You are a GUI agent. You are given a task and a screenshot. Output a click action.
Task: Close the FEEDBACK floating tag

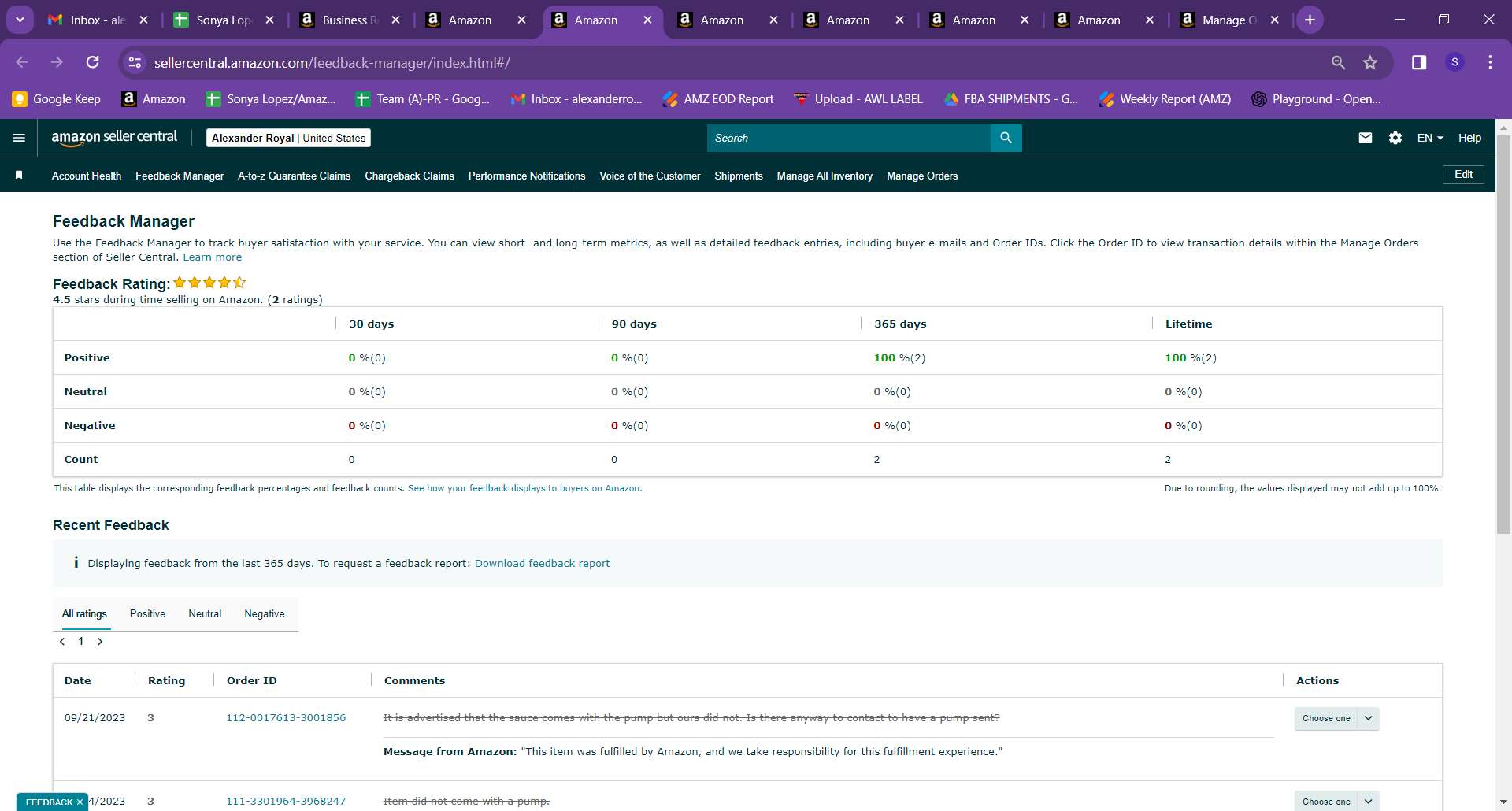80,802
